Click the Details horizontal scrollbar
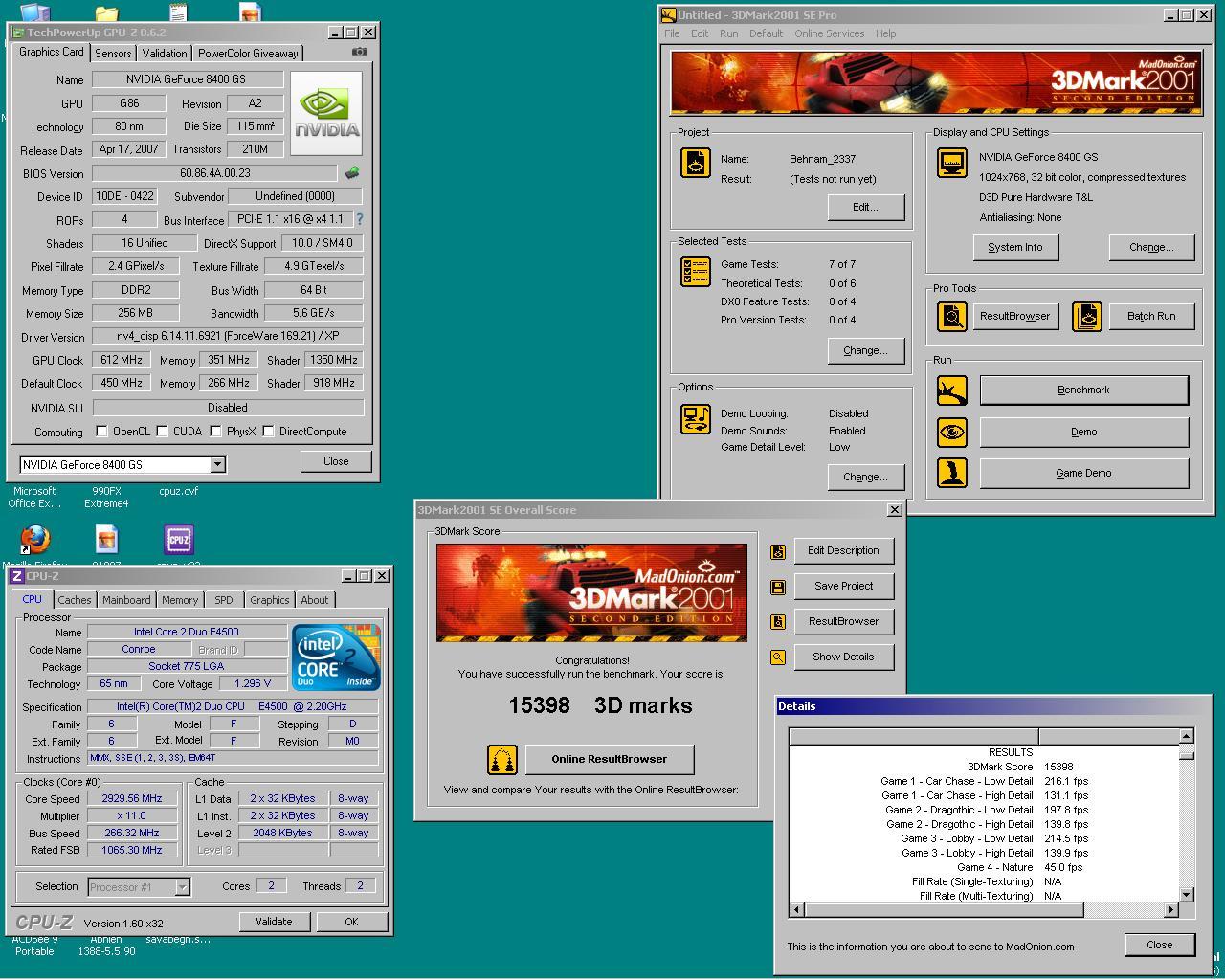 point(984,909)
